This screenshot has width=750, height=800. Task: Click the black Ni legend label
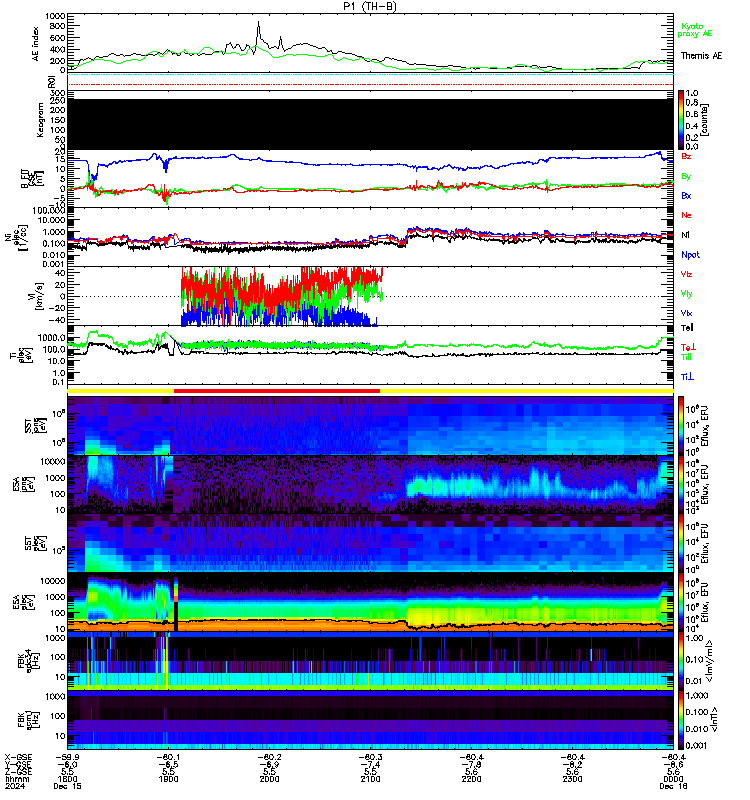[686, 235]
